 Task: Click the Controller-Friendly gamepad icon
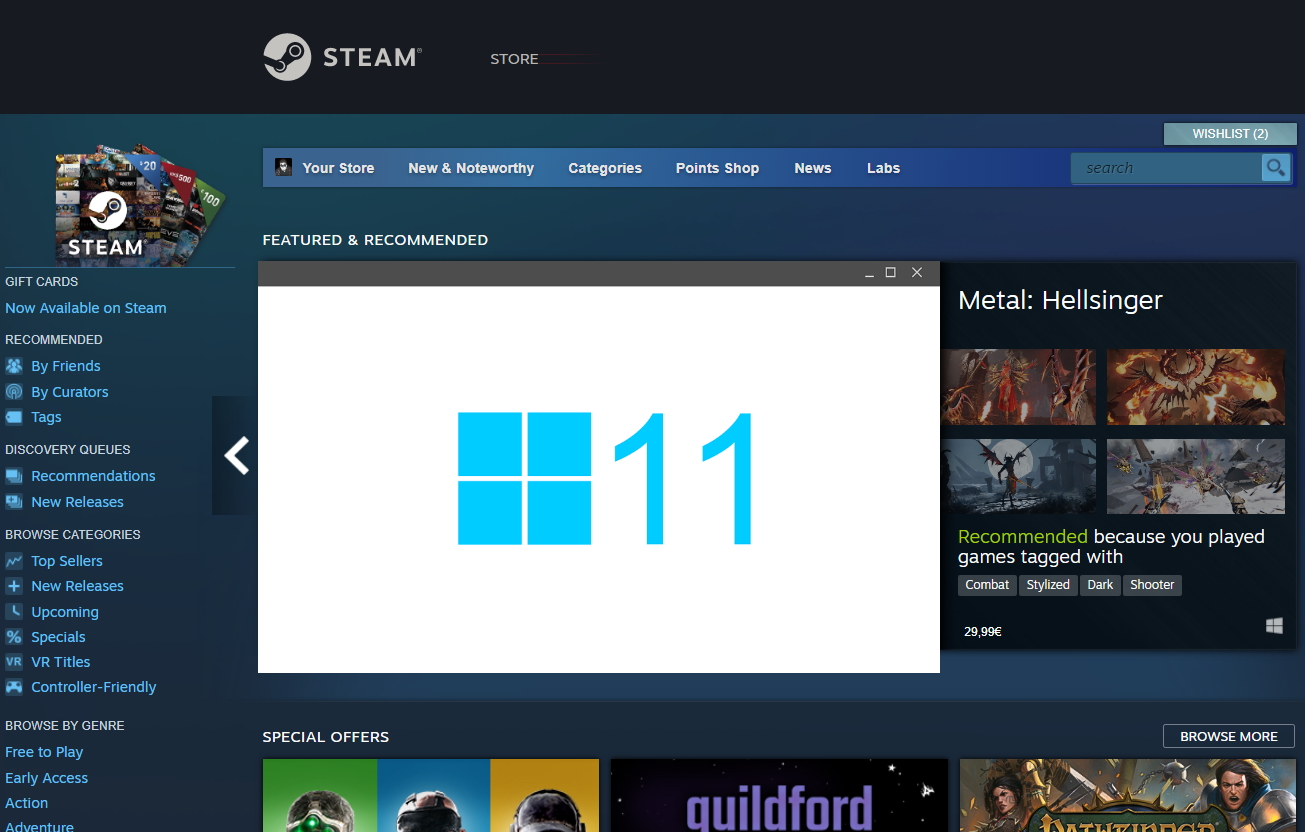pyautogui.click(x=14, y=687)
